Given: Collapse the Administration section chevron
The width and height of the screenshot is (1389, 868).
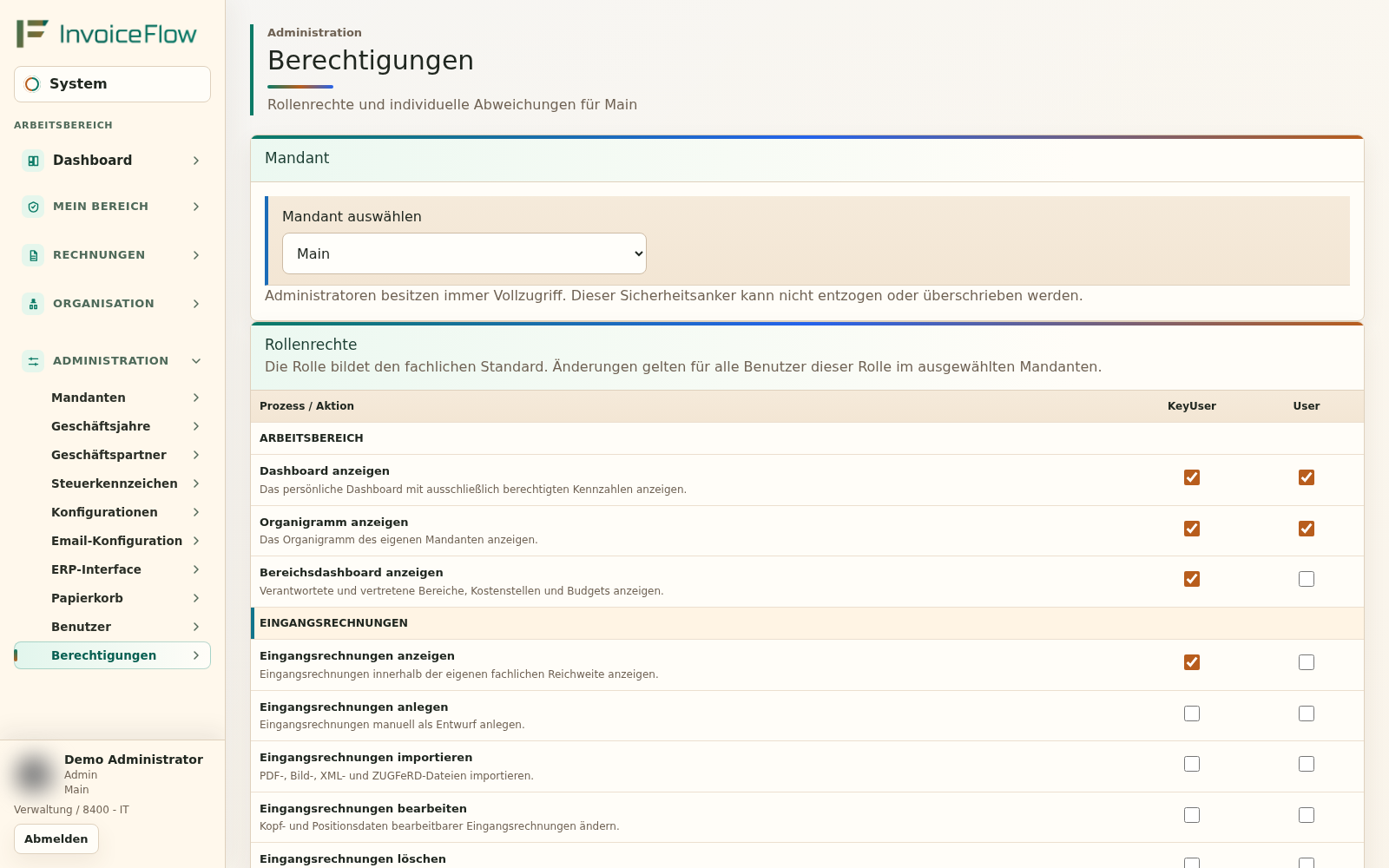Looking at the screenshot, I should point(196,361).
